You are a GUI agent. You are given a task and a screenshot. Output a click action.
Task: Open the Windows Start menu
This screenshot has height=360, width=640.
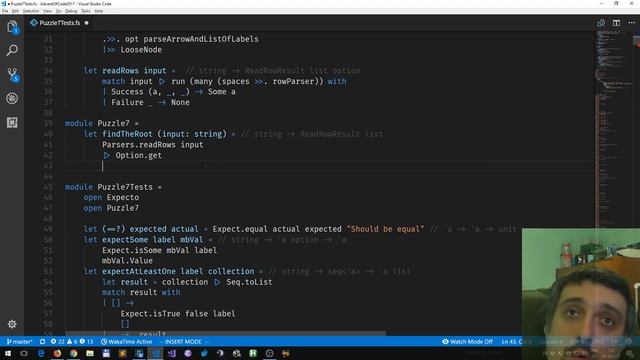coord(8,353)
